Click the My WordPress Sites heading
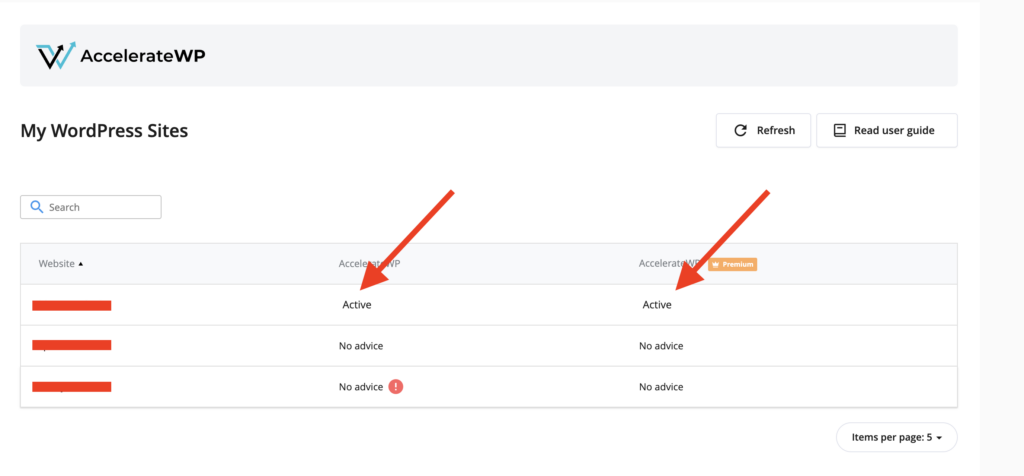1024x476 pixels. [104, 131]
